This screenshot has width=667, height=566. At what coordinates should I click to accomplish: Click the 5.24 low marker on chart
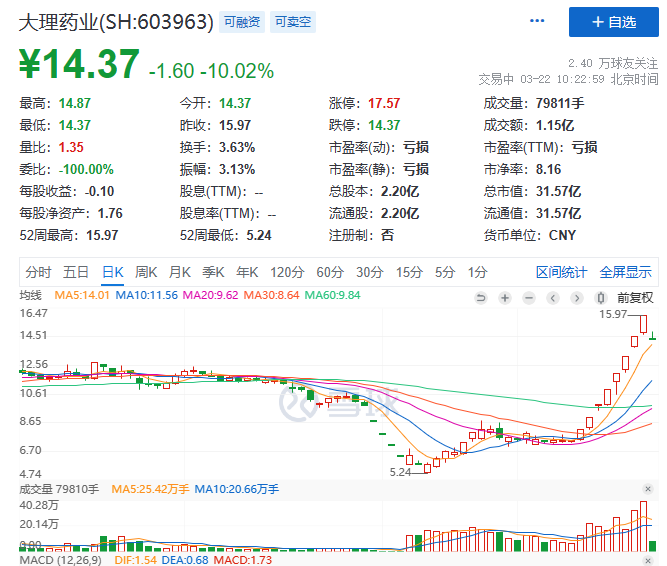pos(400,472)
